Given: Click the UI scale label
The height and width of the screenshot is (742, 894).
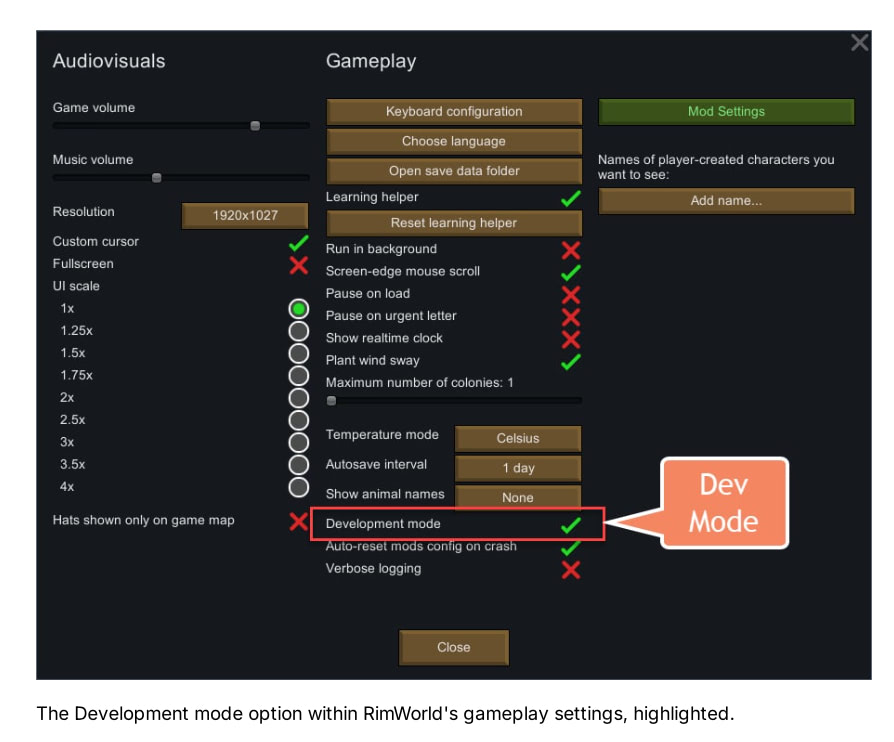Looking at the screenshot, I should [x=76, y=286].
